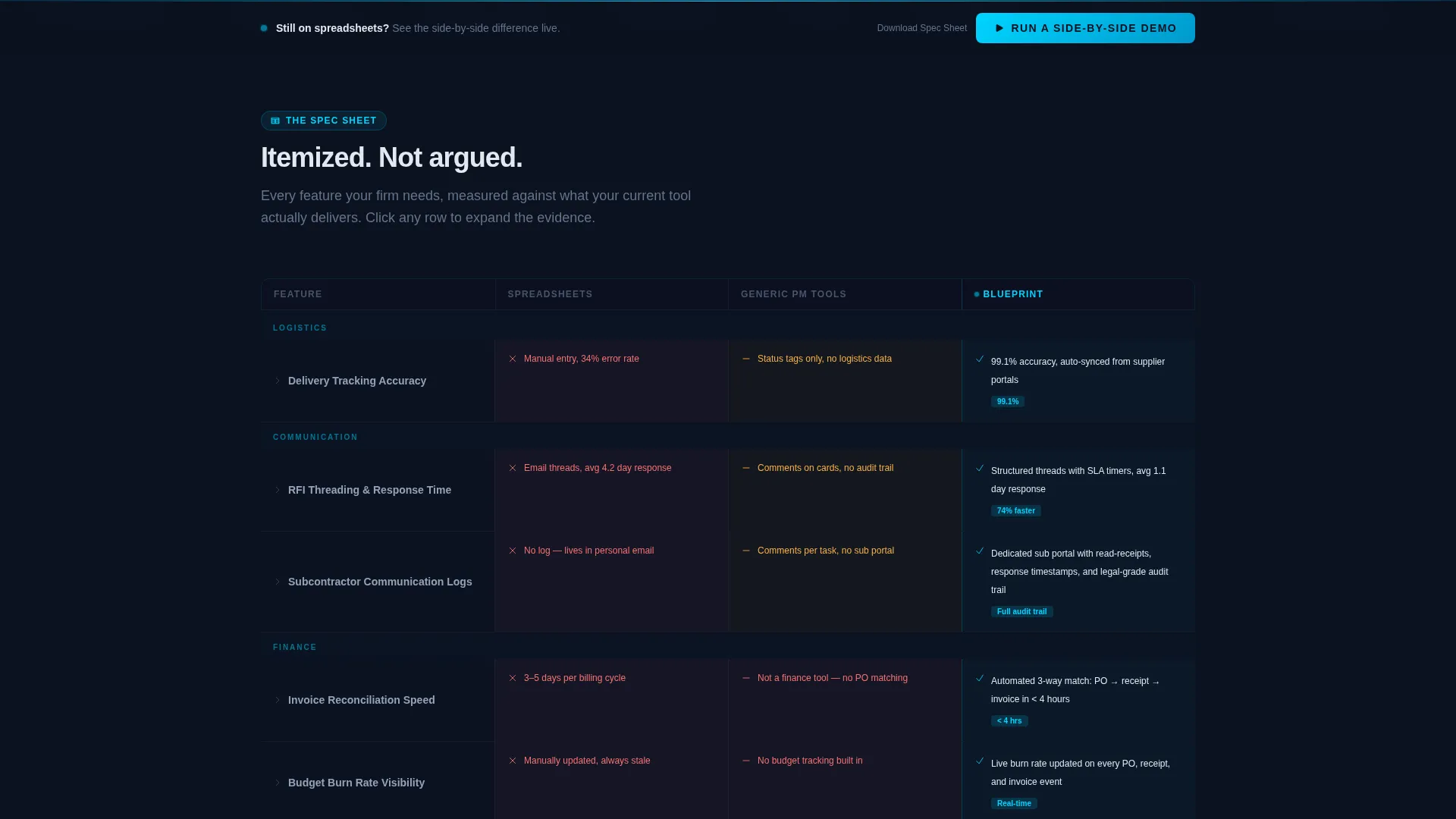Expand Budget Burn Rate Visibility chevron
This screenshot has height=819, width=1456.
(x=278, y=783)
